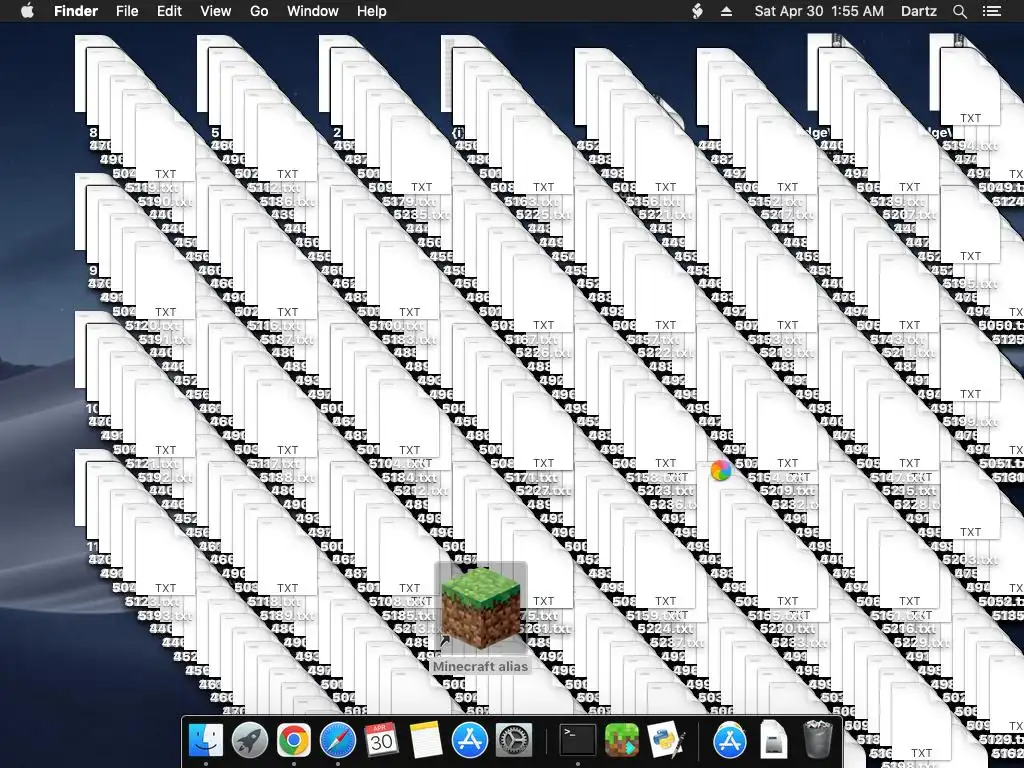The width and height of the screenshot is (1024, 768).
Task: Open Safari compass icon in Dock
Action: point(338,741)
